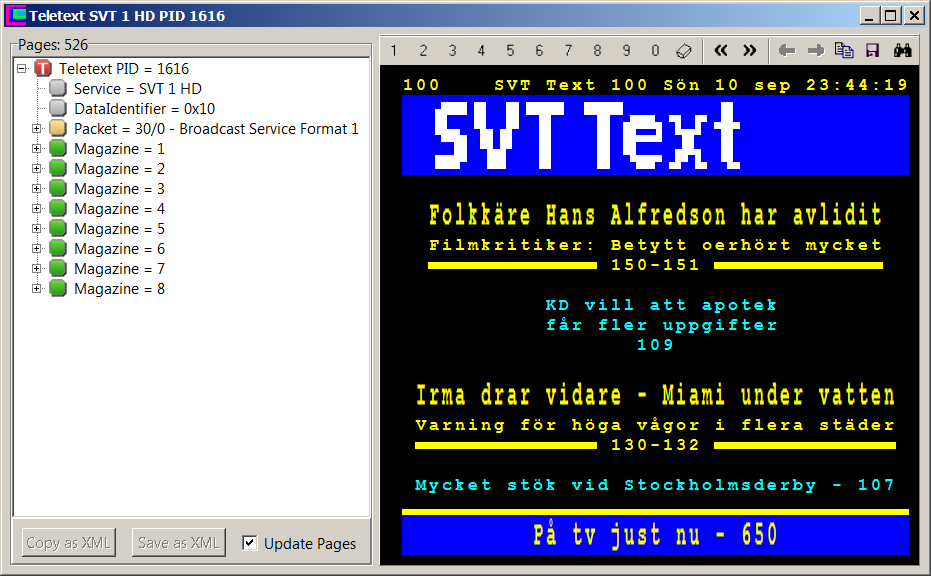Select the Magazine = 6 label
Screen dimensions: 931x576
coord(119,249)
